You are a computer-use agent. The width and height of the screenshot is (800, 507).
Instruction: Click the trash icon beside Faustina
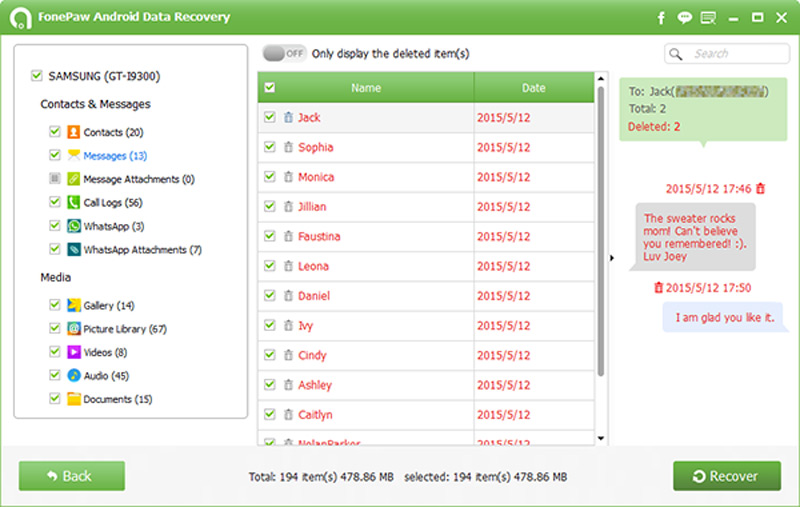[288, 236]
